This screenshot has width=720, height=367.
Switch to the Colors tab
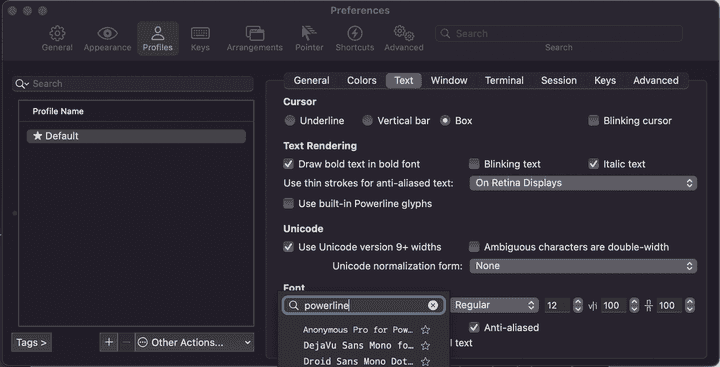point(361,80)
